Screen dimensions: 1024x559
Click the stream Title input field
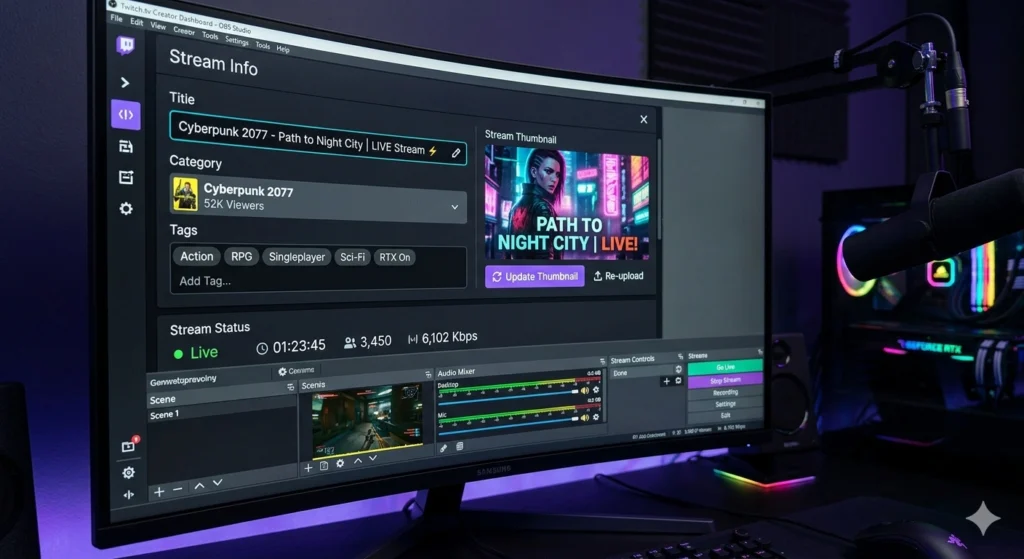click(x=318, y=138)
